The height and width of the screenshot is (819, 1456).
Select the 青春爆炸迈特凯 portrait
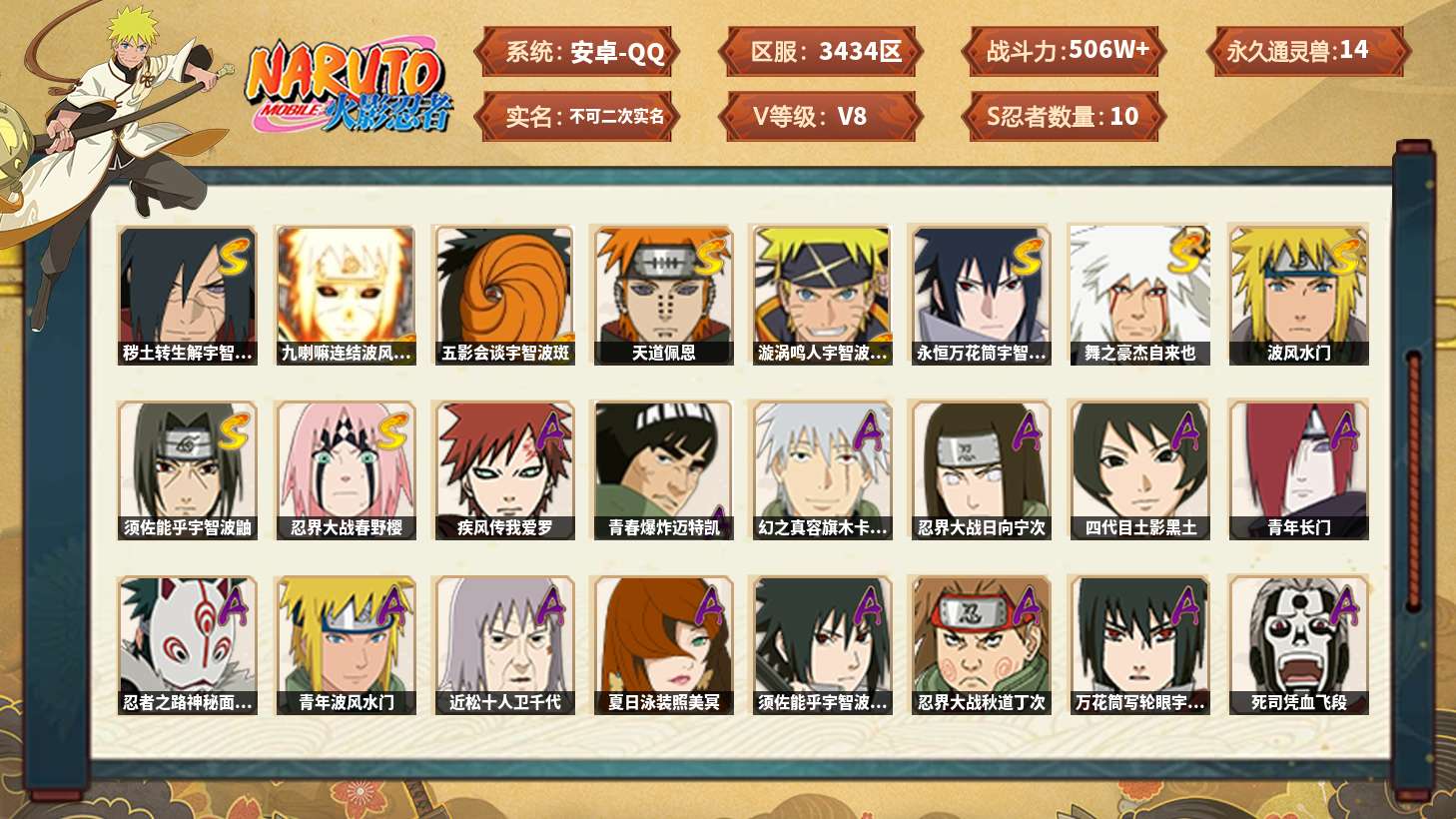pyautogui.click(x=663, y=470)
